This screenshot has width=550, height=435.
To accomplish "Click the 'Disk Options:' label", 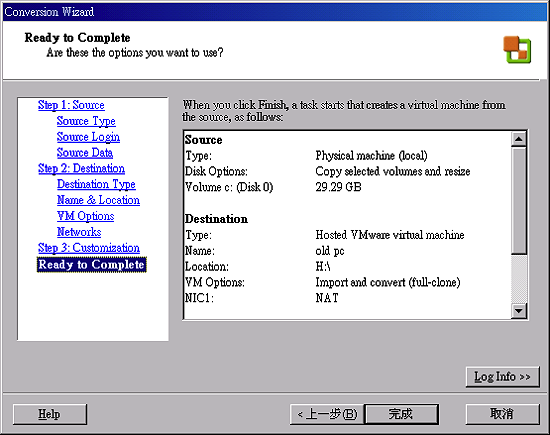I will pos(216,171).
